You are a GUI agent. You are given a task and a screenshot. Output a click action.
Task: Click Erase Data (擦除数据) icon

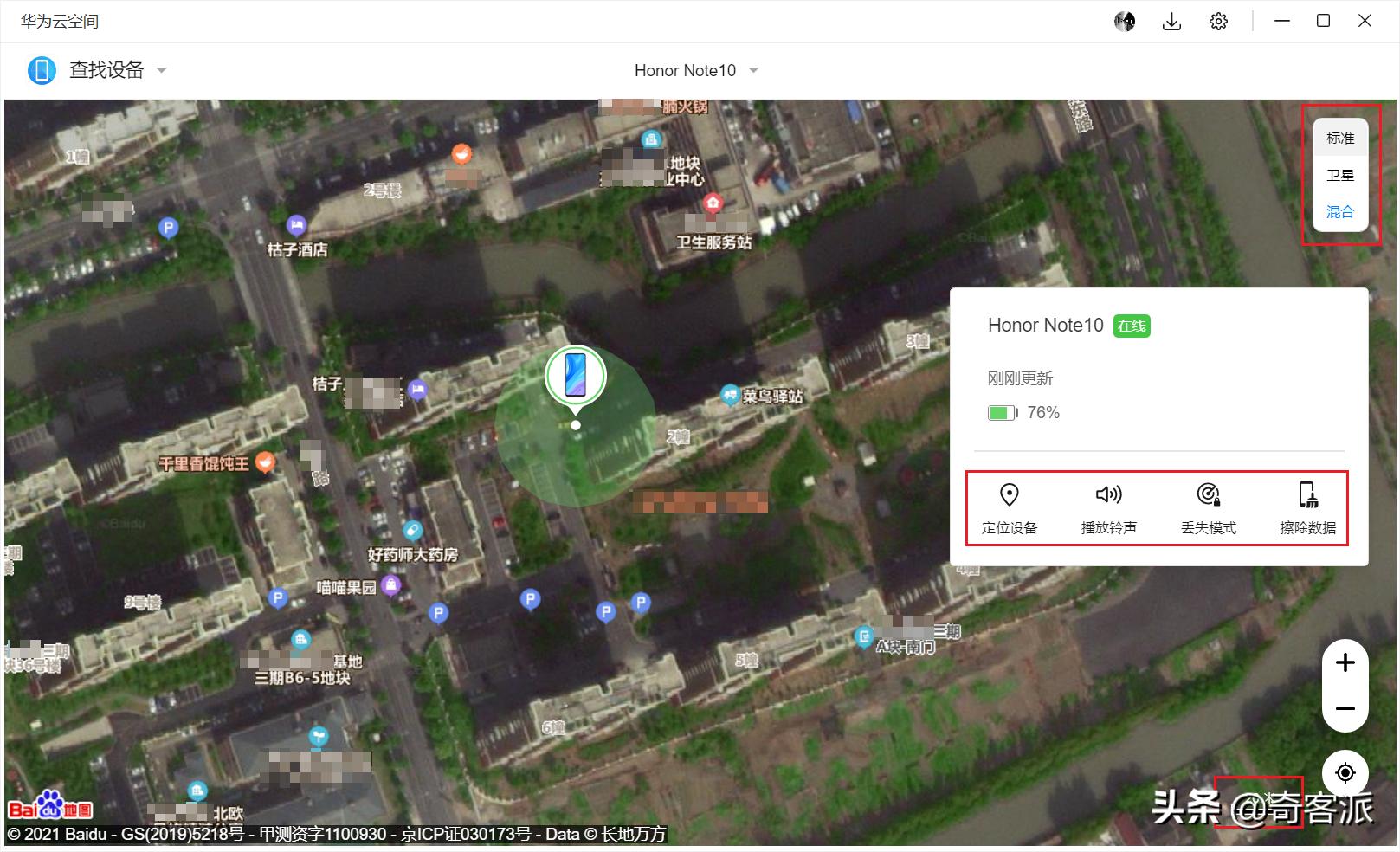pyautogui.click(x=1307, y=495)
